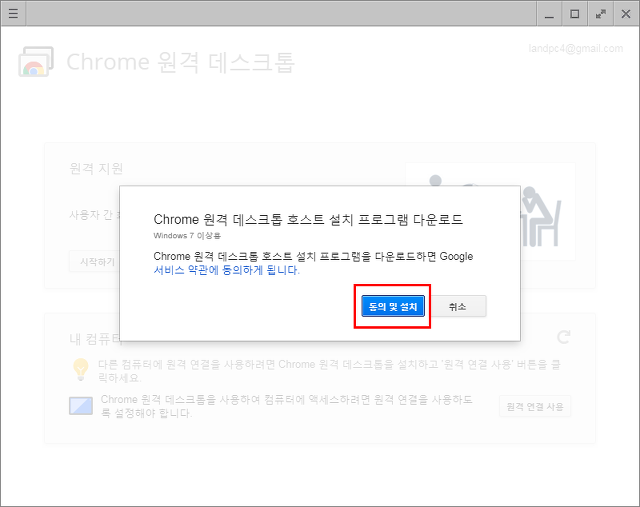Image resolution: width=640 pixels, height=507 pixels.
Task: Click the Chrome 원격 데스크톱 app title
Action: [x=180, y=62]
